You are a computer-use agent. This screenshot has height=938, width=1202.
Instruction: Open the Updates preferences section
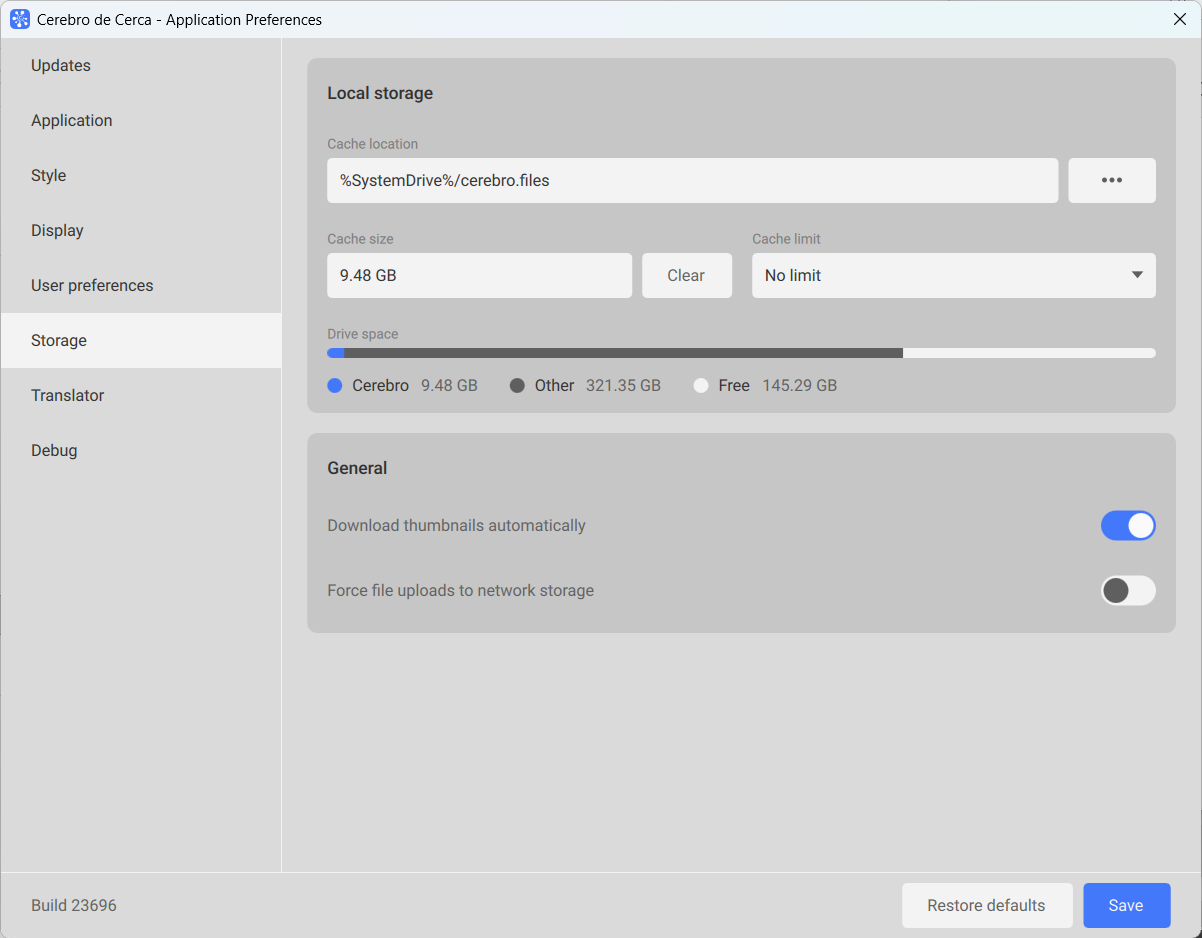(x=61, y=66)
